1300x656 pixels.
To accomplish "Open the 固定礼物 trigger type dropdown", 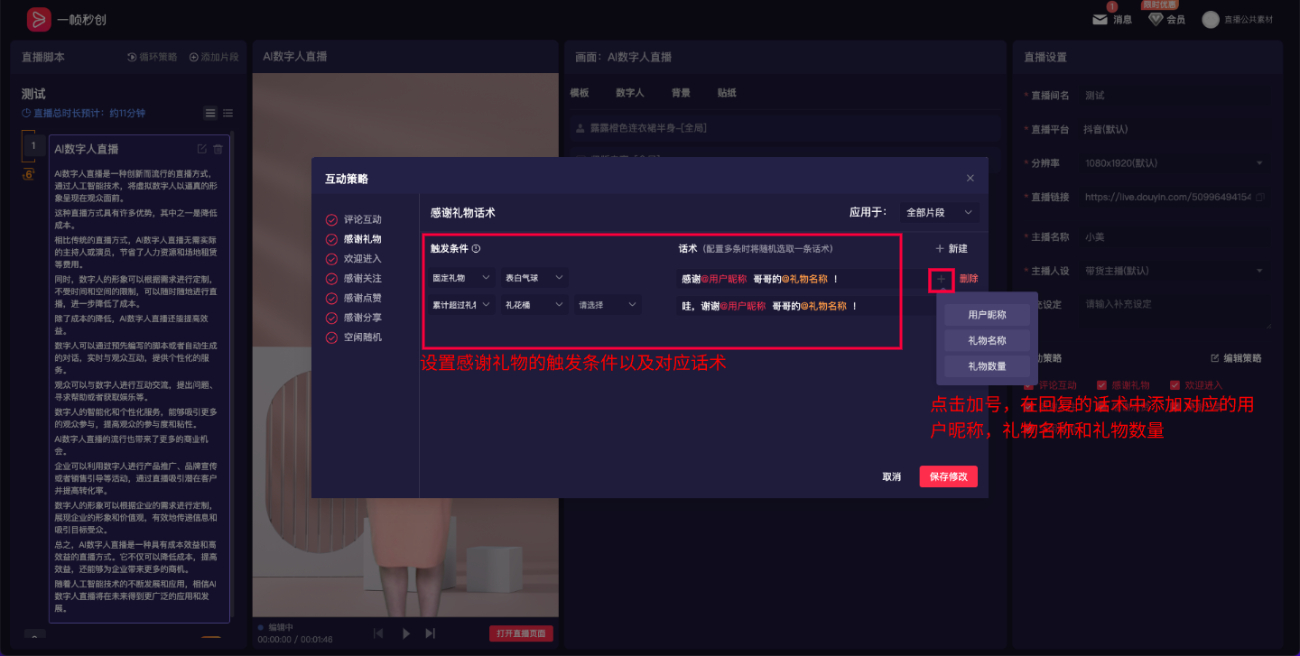I will pyautogui.click(x=462, y=278).
